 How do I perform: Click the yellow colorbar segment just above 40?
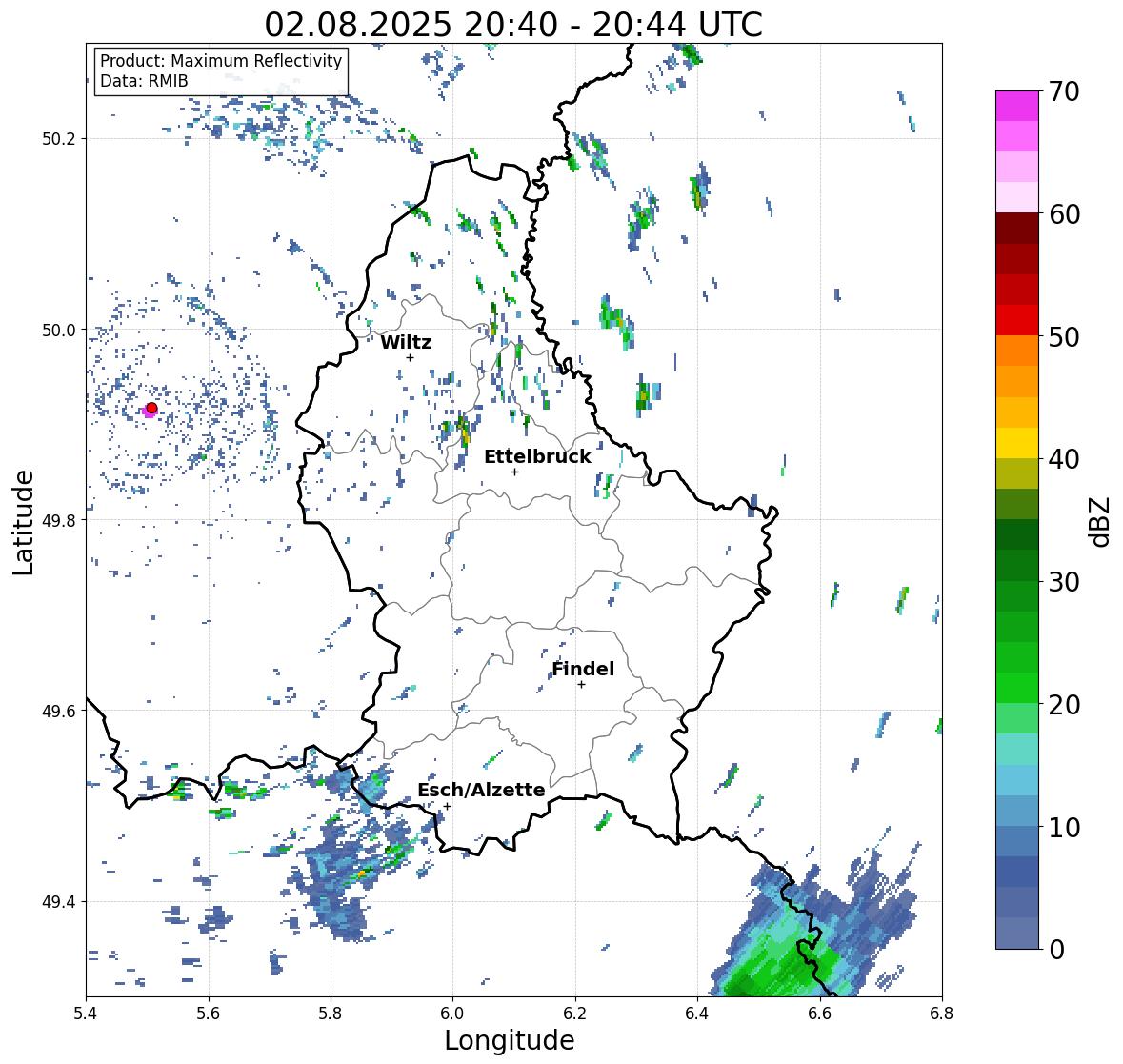pos(1017,443)
